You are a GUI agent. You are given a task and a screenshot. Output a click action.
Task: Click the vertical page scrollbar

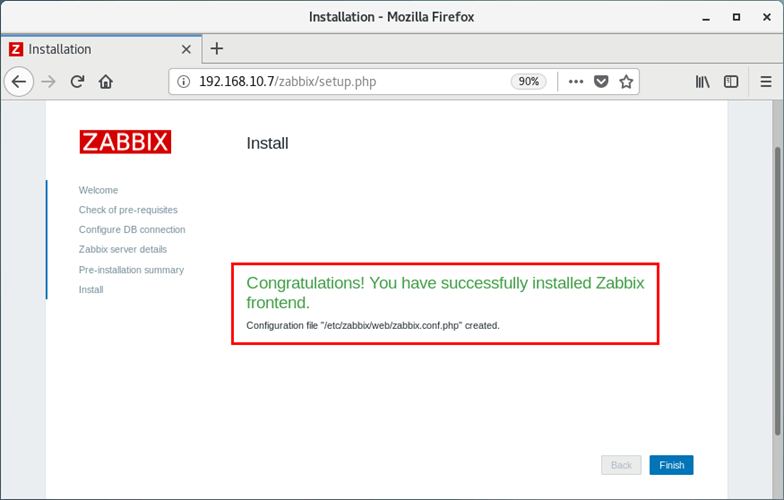pos(778,291)
